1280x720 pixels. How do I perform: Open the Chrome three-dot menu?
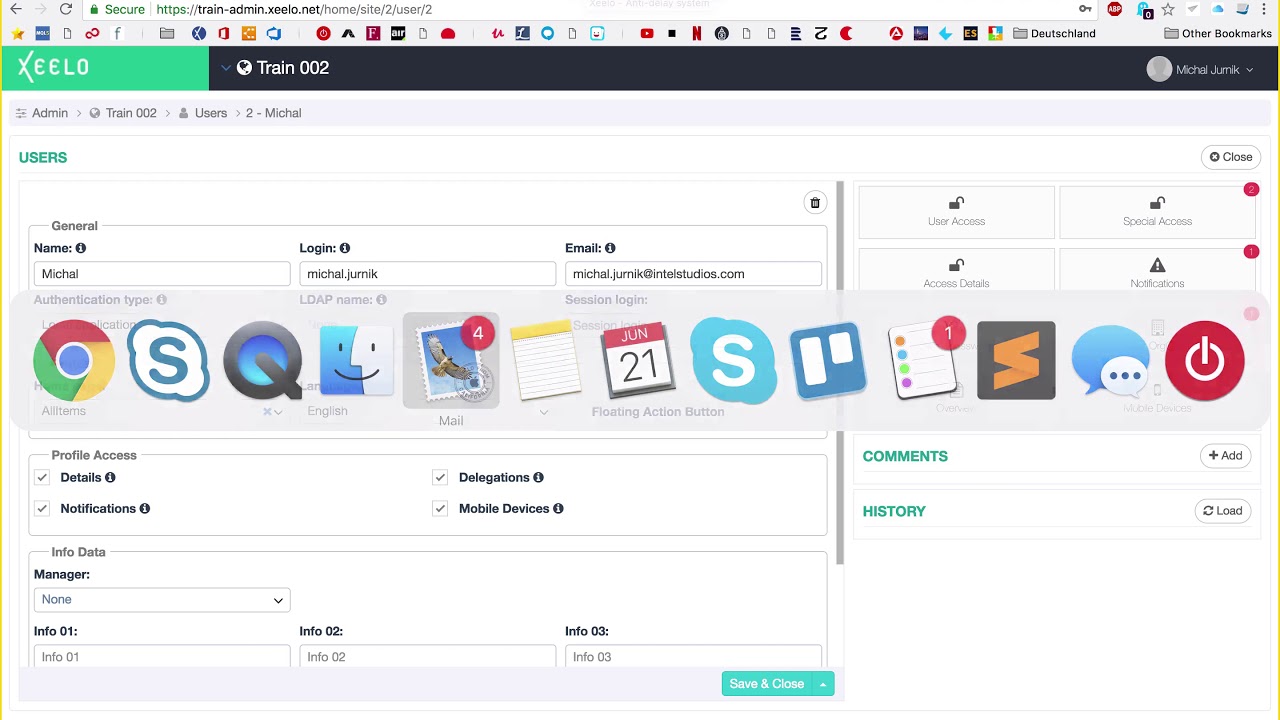click(x=1265, y=9)
